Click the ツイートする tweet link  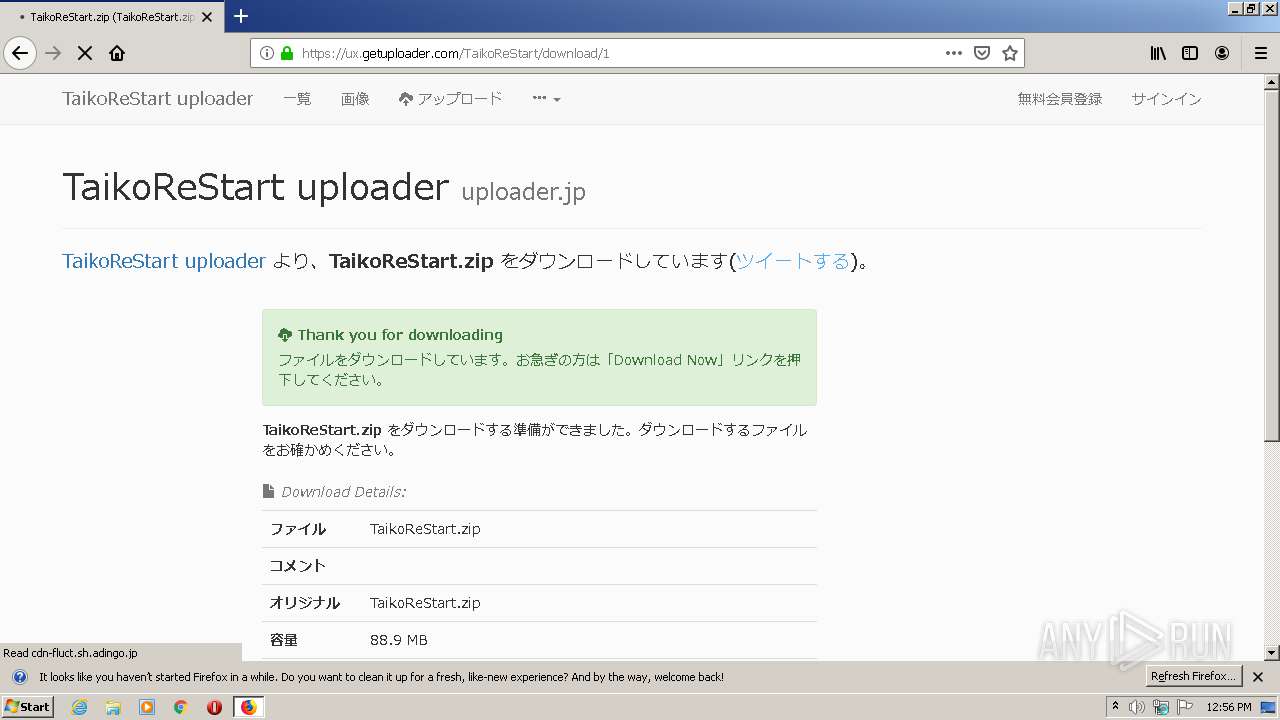[x=793, y=261]
